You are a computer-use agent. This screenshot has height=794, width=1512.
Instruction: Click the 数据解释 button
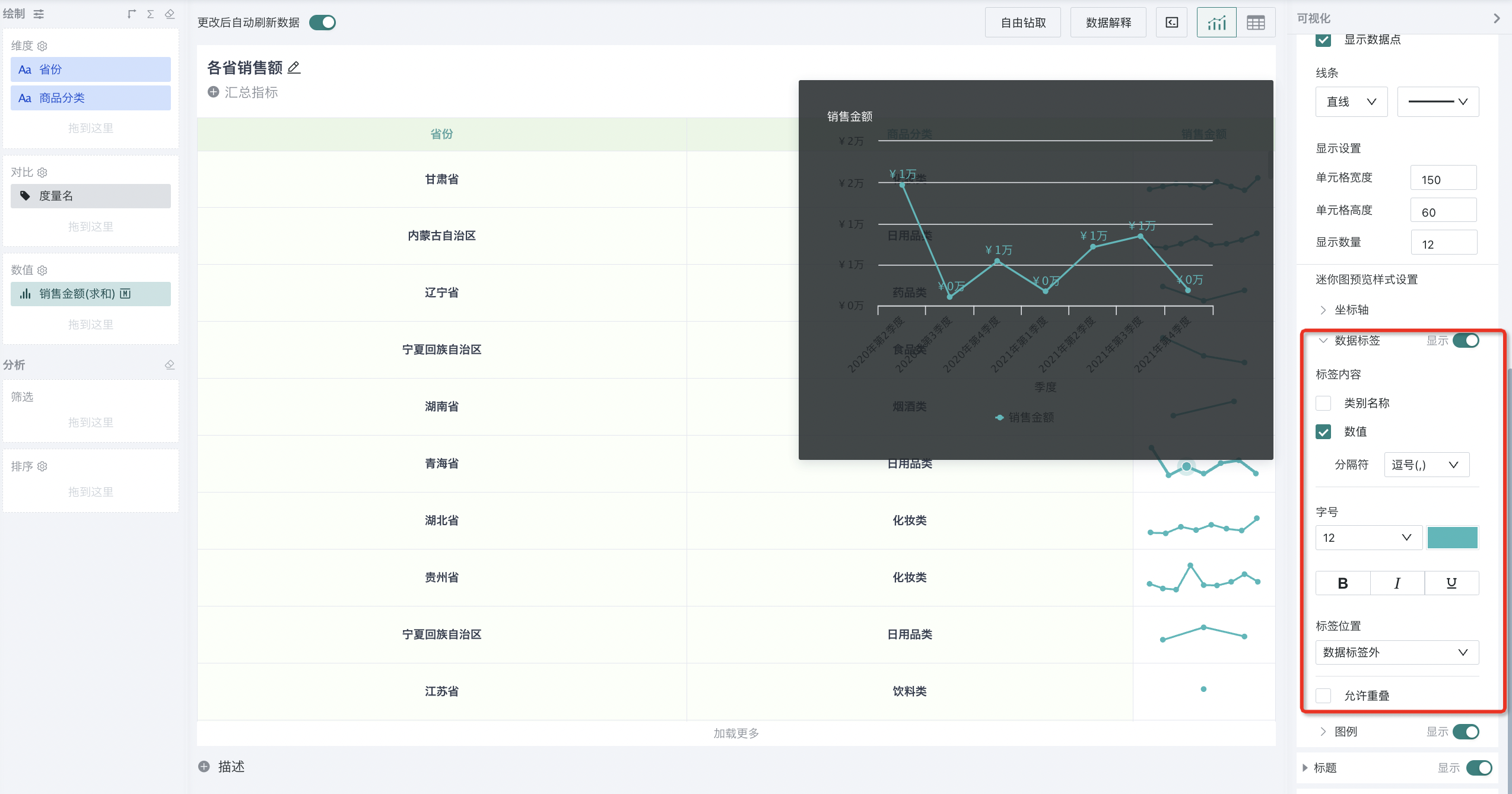pyautogui.click(x=1108, y=23)
